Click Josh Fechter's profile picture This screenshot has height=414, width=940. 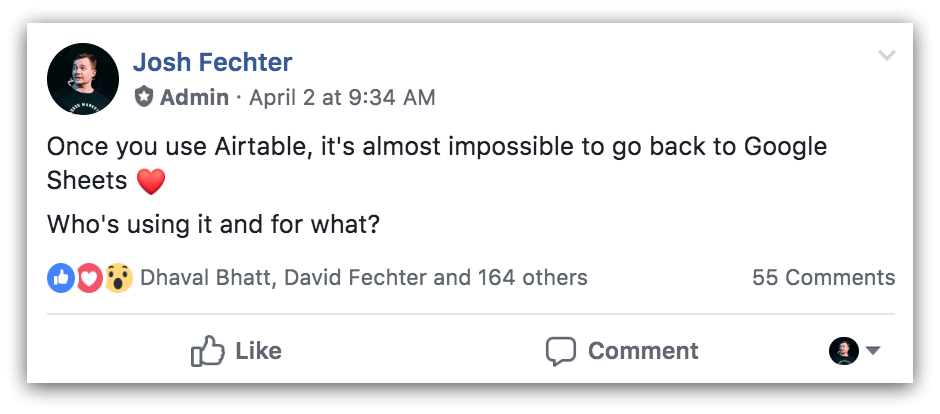coord(83,78)
